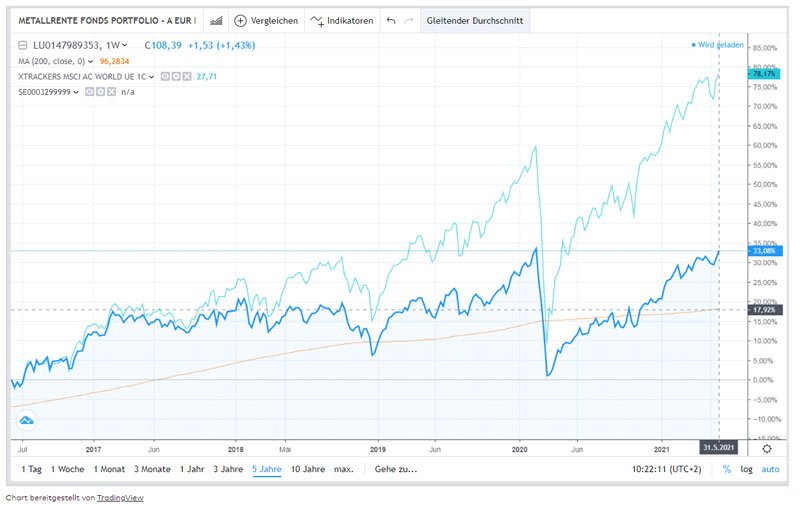Hide the XTRACKERS MSCI series with eye icon
Image resolution: width=800 pixels, height=508 pixels.
point(165,76)
